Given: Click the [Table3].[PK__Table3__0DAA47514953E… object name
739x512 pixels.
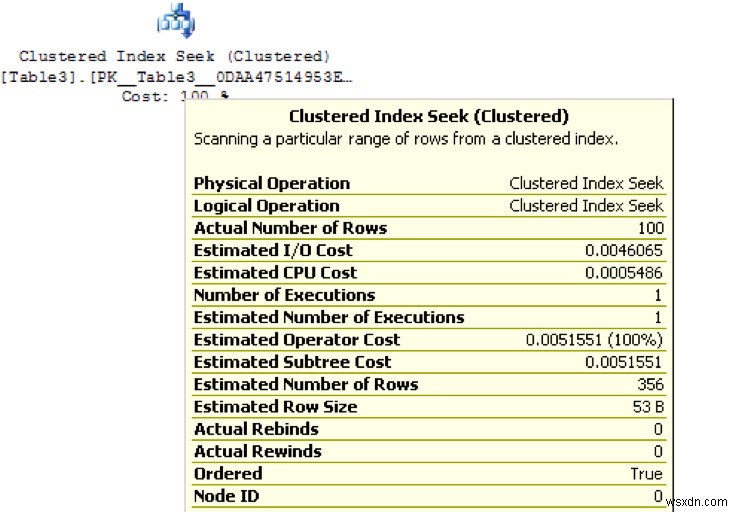Looking at the screenshot, I should [x=176, y=77].
